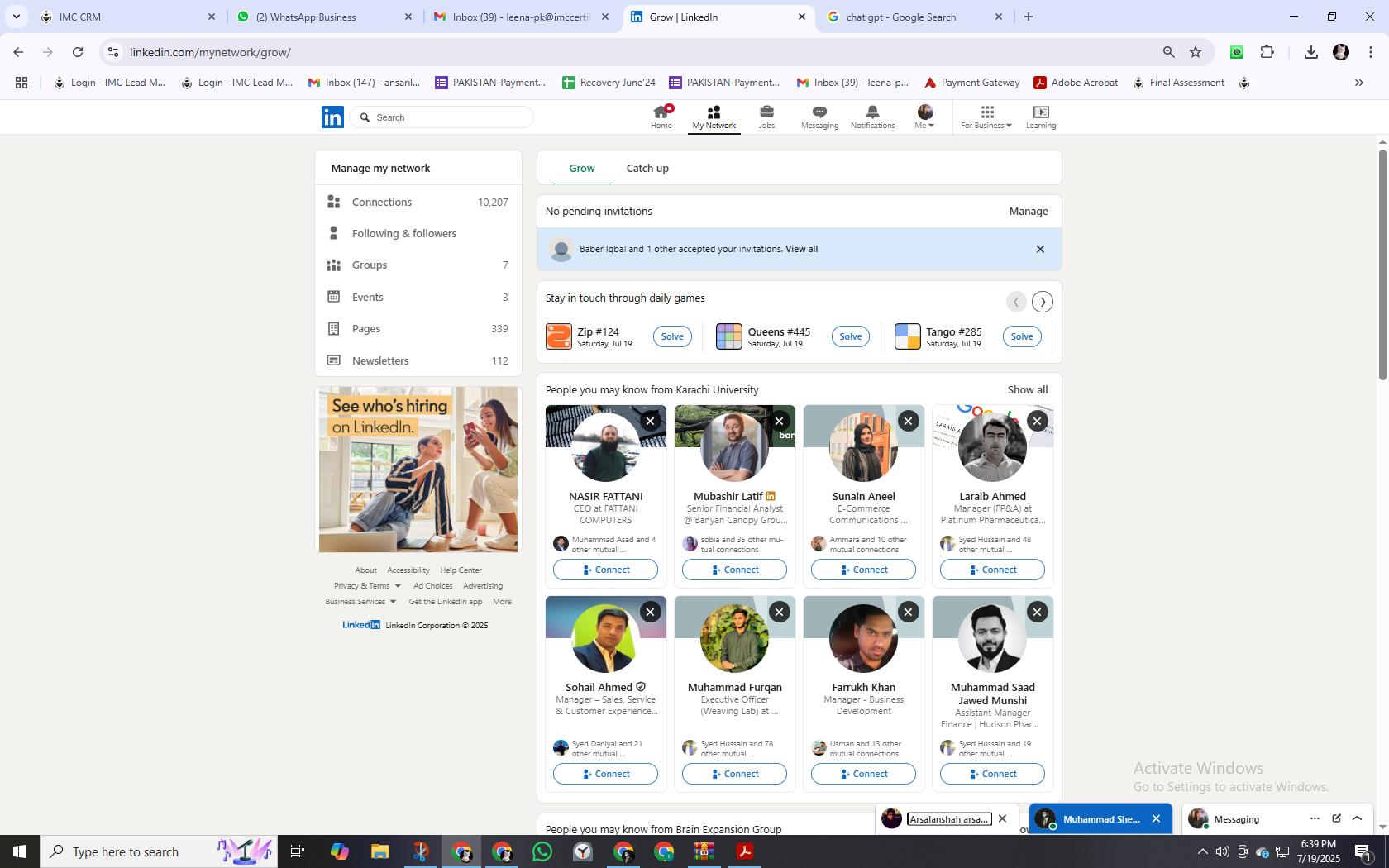
Task: Open Newsletters in network sidebar
Action: tap(418, 360)
